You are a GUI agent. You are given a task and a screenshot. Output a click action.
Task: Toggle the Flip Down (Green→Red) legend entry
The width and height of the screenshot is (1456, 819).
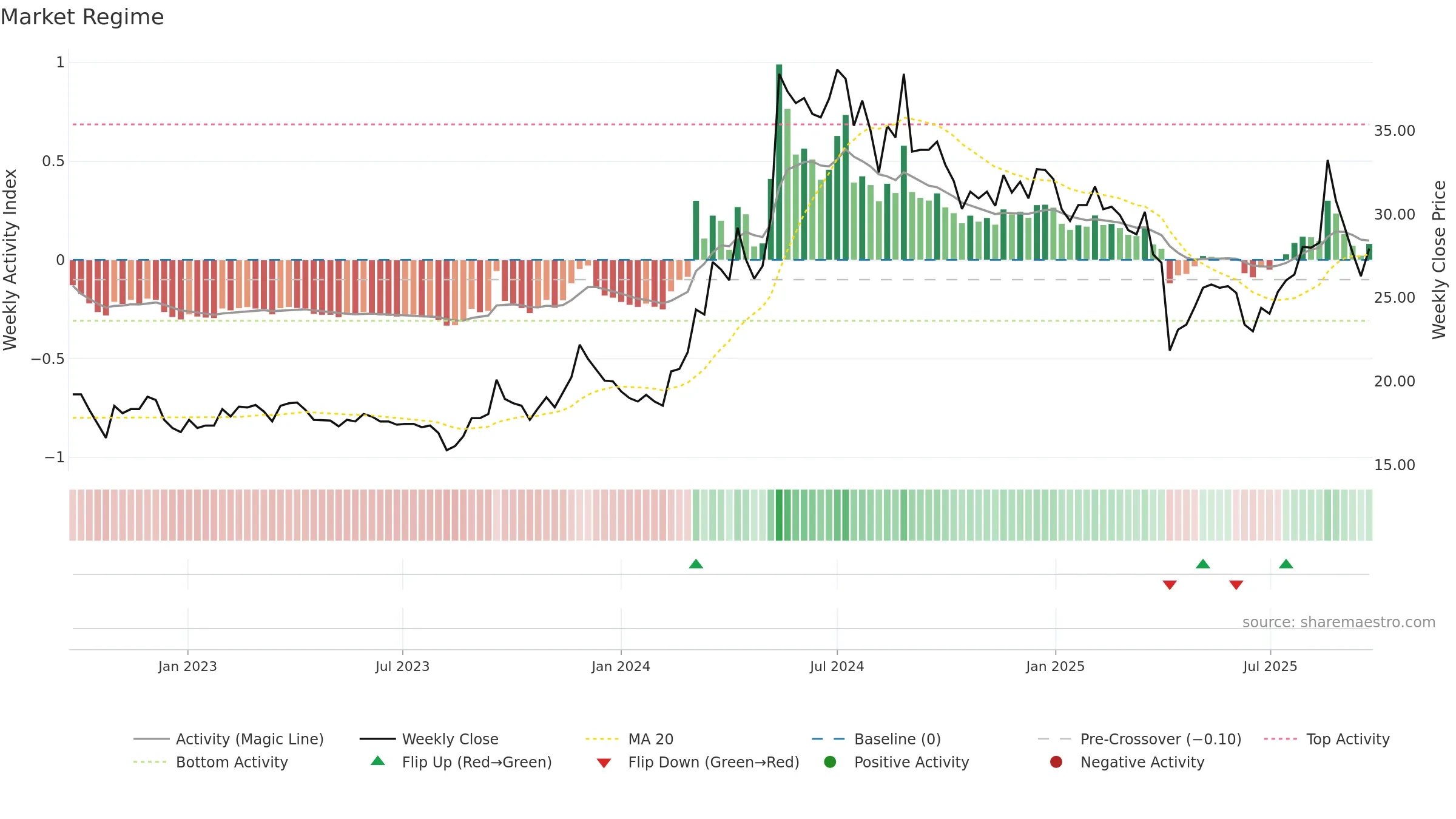click(x=698, y=762)
